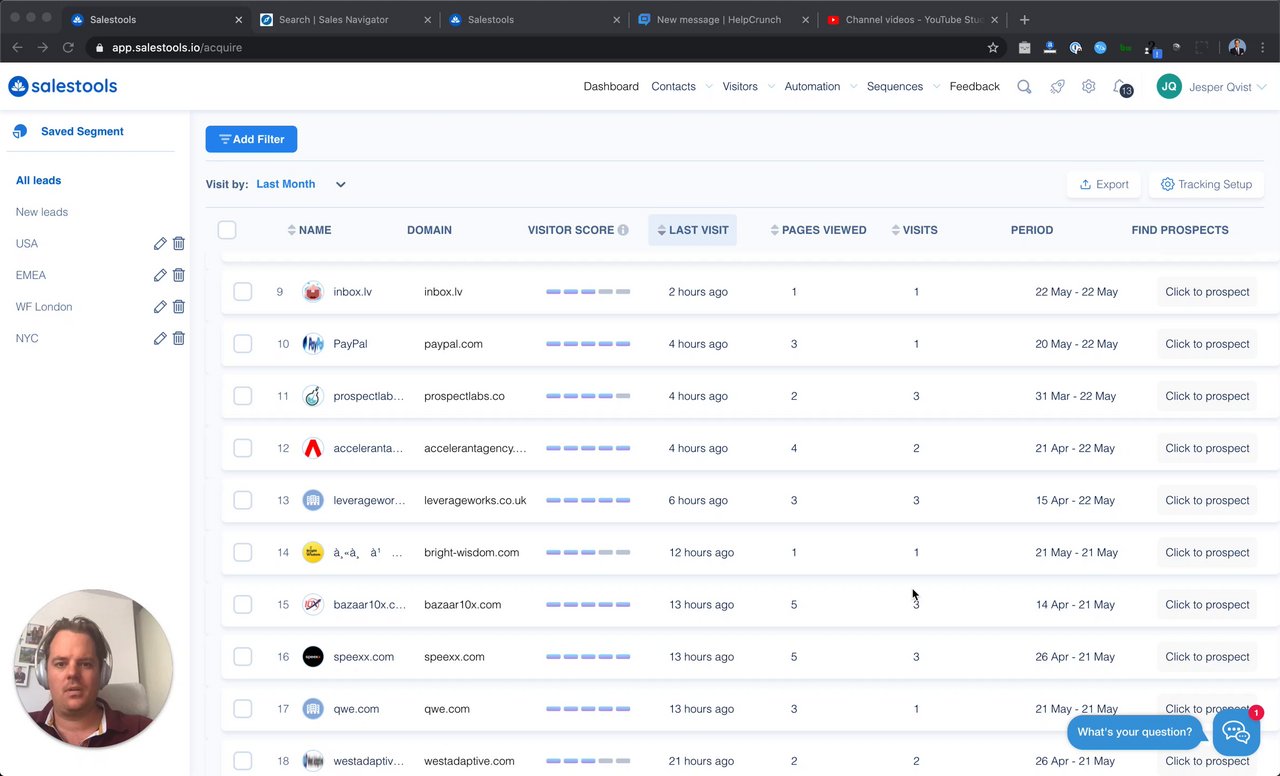Click the Salestools logo
The height and width of the screenshot is (776, 1280).
click(63, 87)
